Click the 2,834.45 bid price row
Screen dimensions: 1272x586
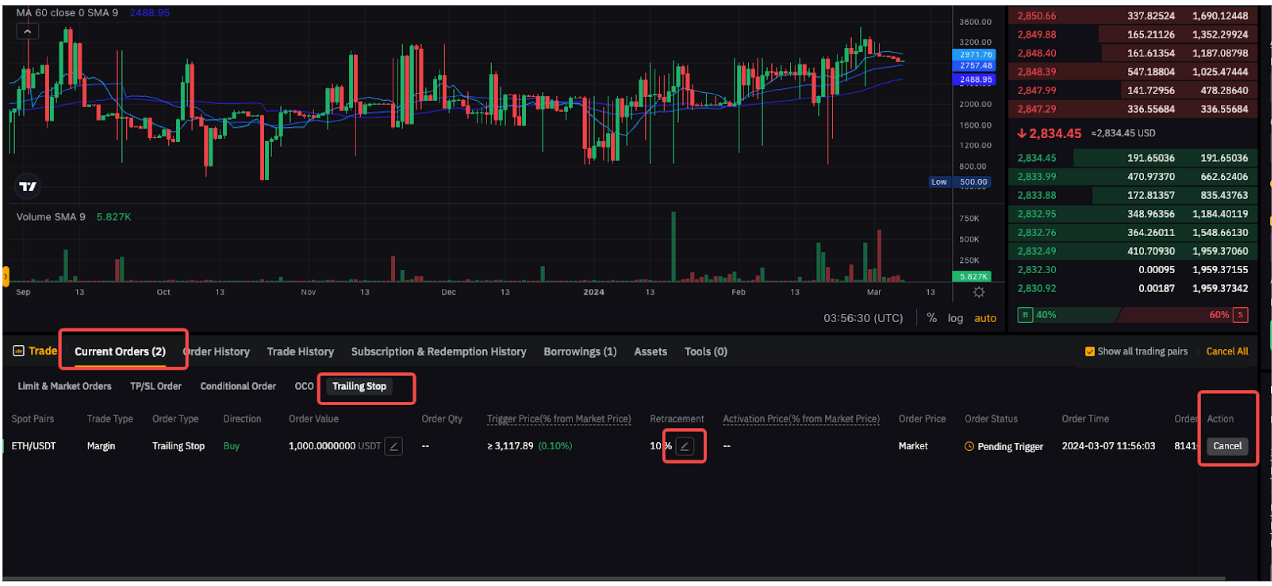[x=1036, y=158]
